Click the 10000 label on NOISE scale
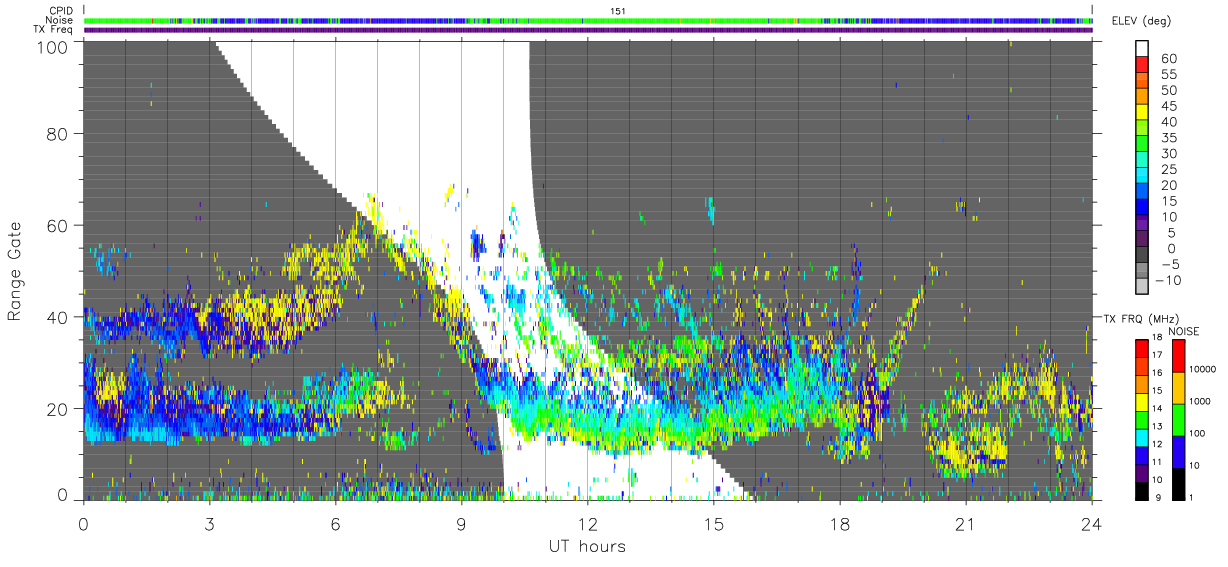Image resolution: width=1228 pixels, height=567 pixels. pos(1202,370)
